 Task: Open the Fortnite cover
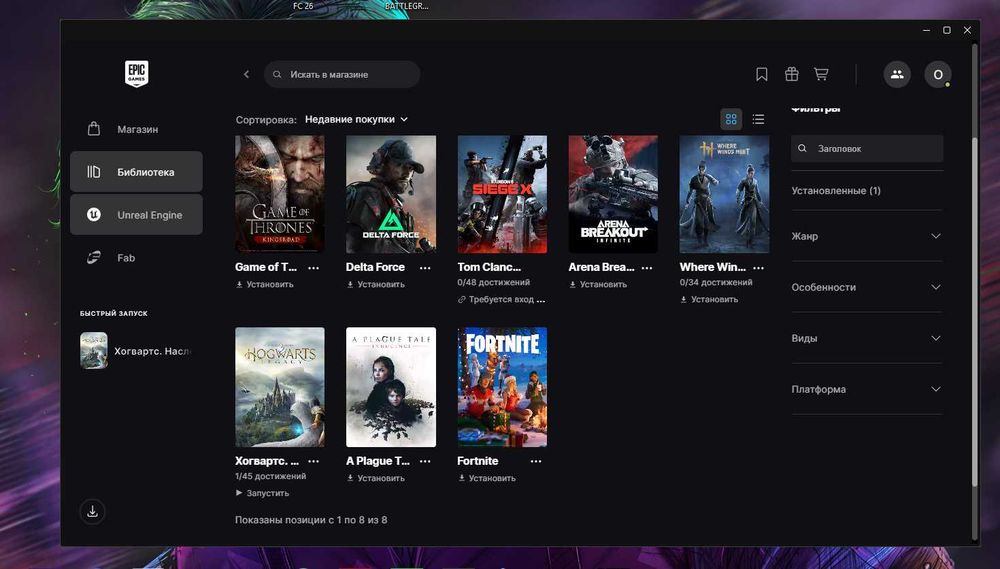pos(502,387)
